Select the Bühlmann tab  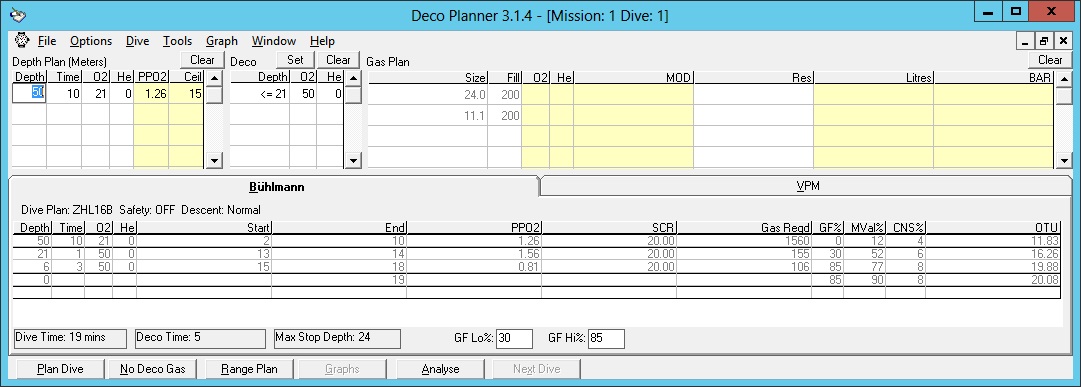pos(276,187)
